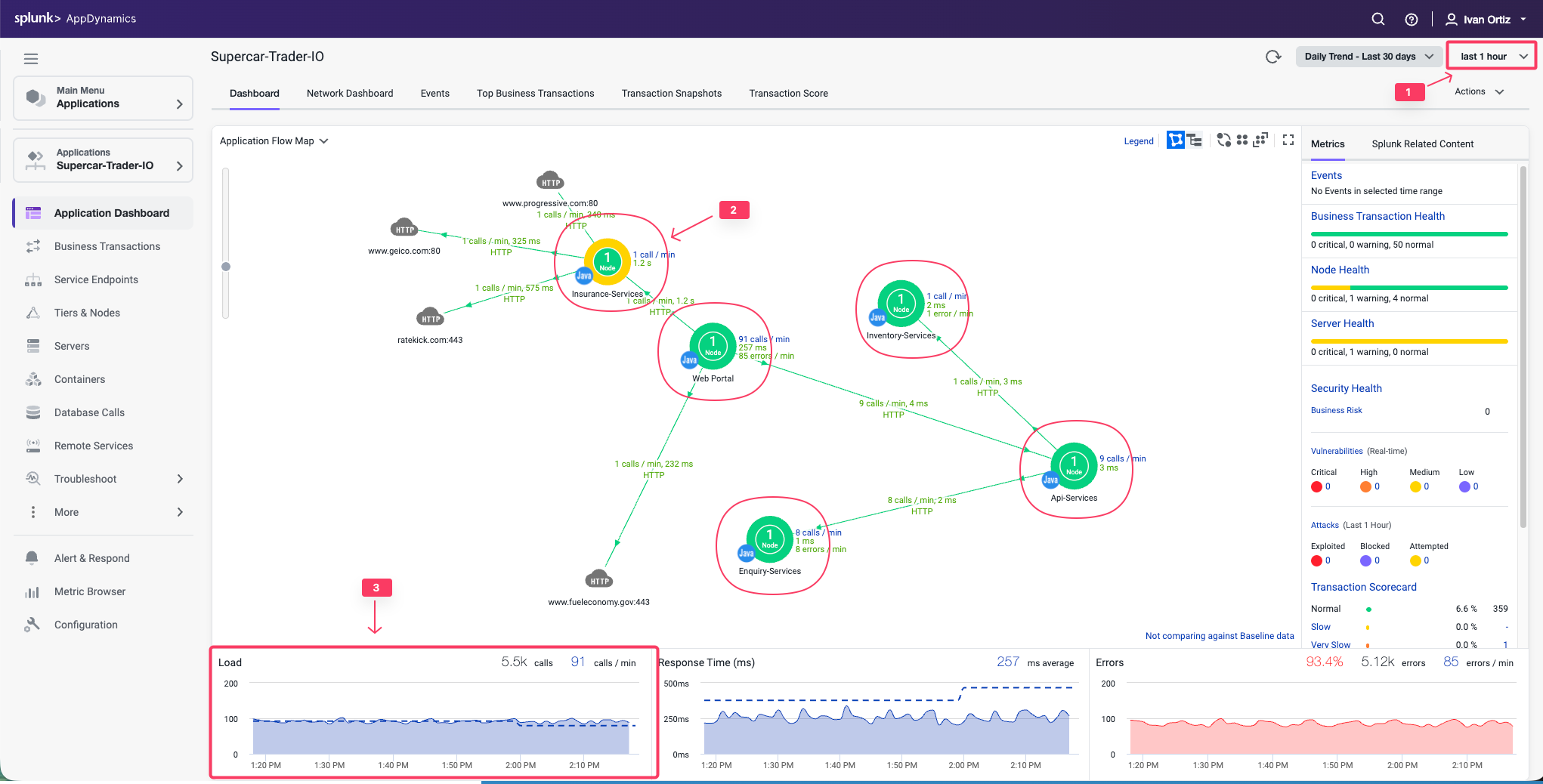Click the four-dots grid layout icon
The image size is (1543, 784).
coord(1242,140)
